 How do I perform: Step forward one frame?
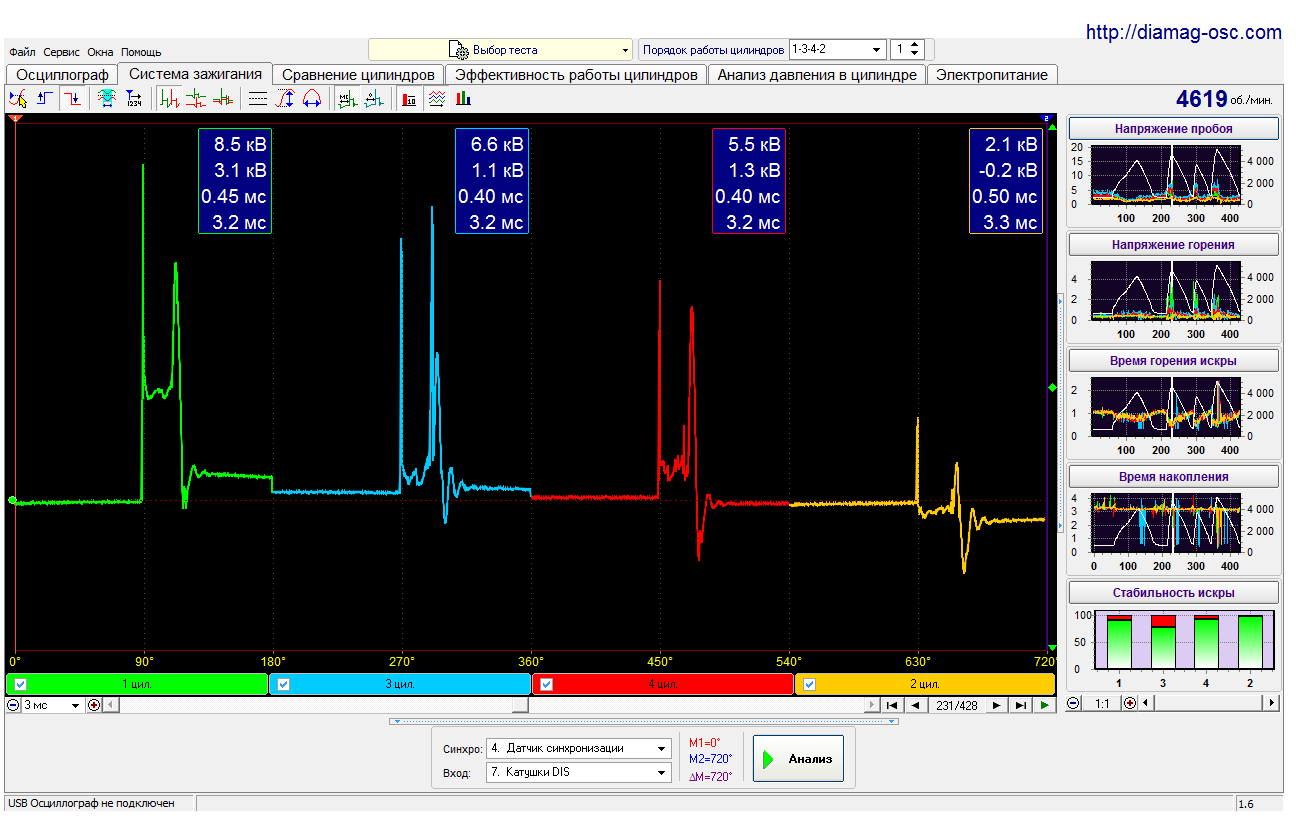pyautogui.click(x=997, y=705)
